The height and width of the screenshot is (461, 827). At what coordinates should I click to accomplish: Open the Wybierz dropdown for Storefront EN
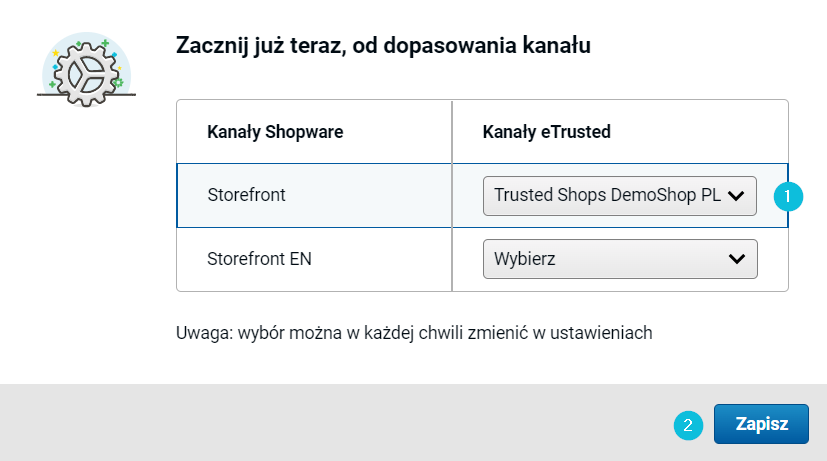coord(620,259)
